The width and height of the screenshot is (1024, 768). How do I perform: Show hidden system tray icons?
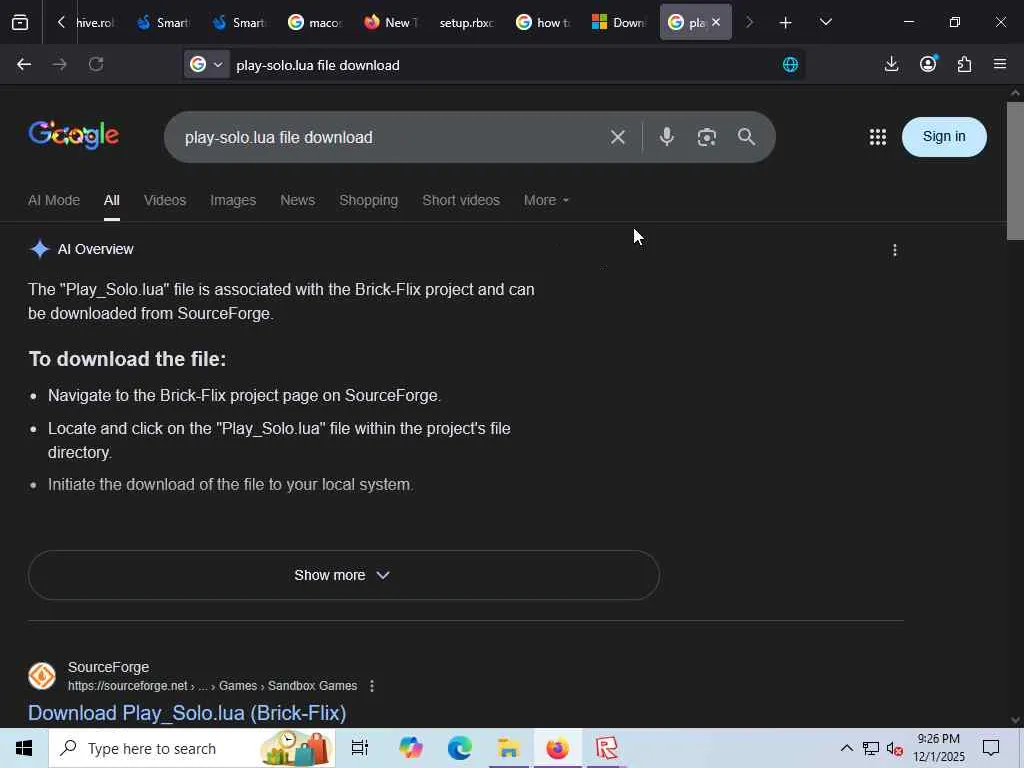(846, 748)
